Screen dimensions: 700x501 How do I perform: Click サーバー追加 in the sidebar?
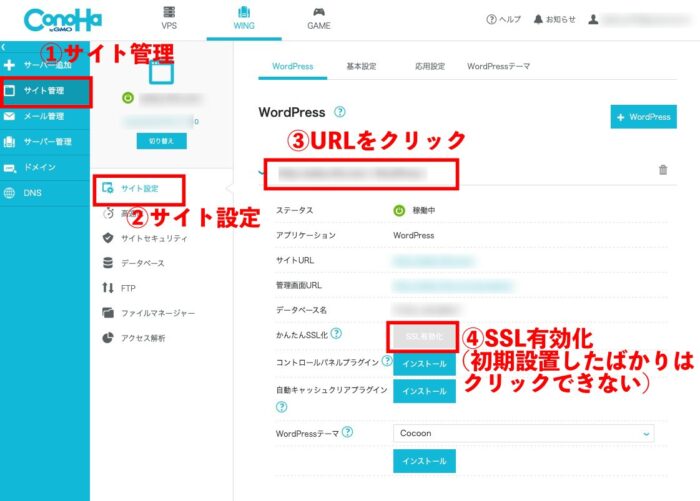pos(45,65)
